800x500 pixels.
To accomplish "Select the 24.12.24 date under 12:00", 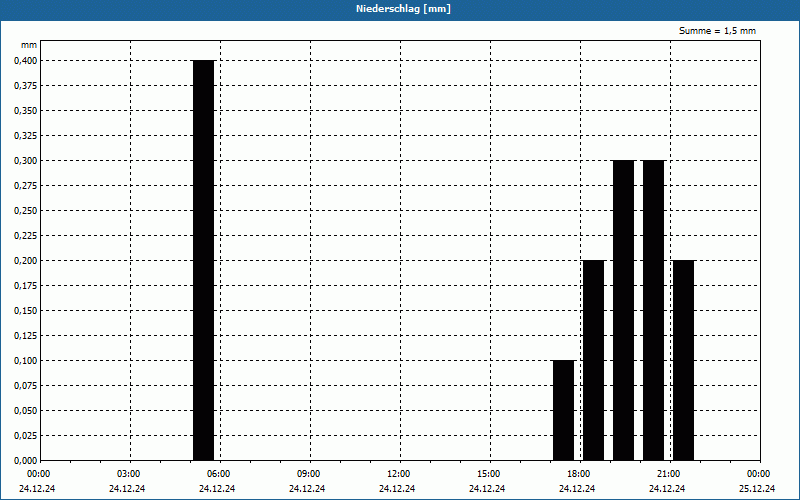I will click(x=397, y=489).
